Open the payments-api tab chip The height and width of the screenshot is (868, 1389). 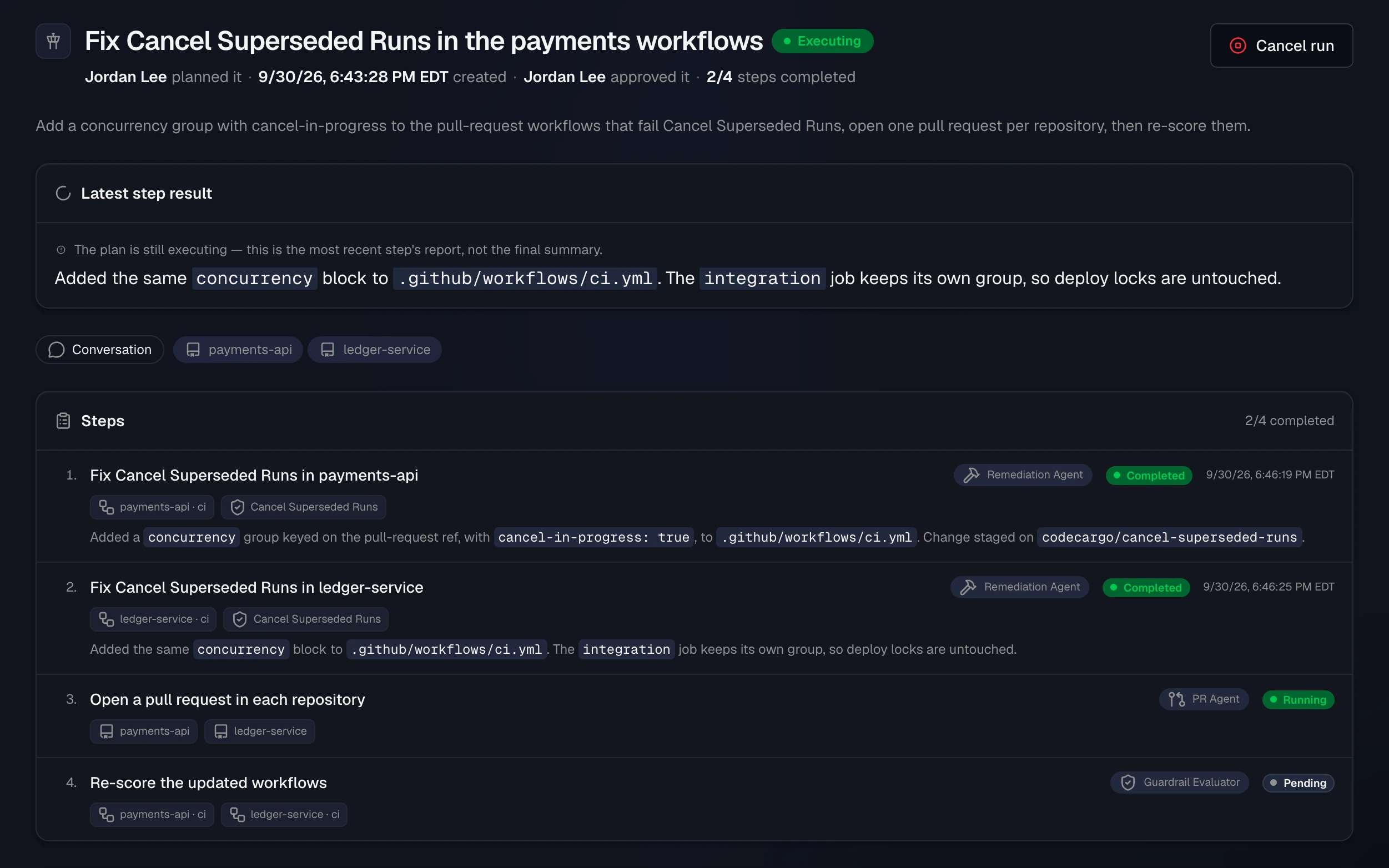[238, 350]
